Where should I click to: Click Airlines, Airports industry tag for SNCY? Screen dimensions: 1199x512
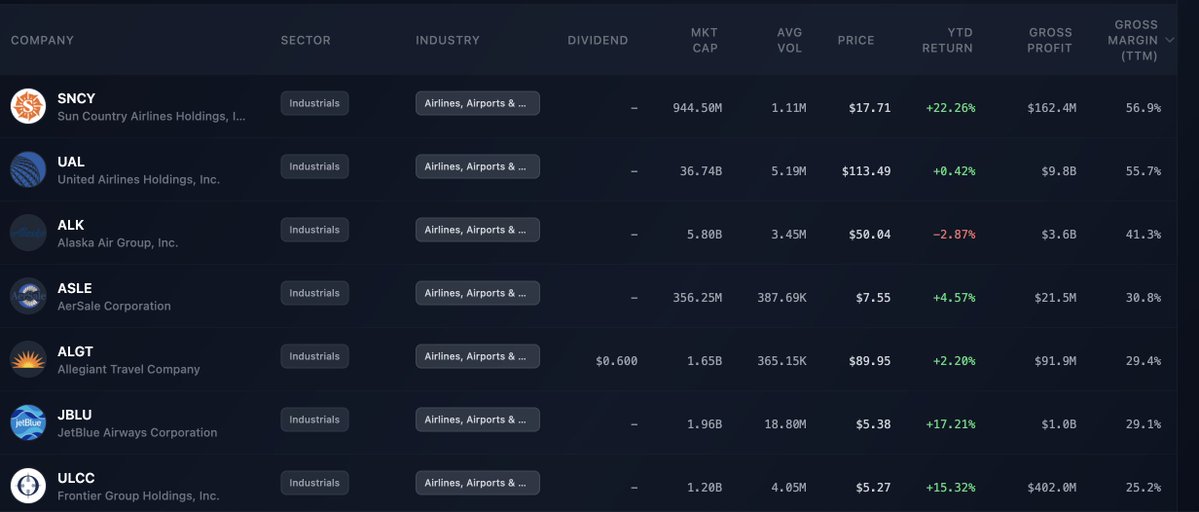click(477, 103)
